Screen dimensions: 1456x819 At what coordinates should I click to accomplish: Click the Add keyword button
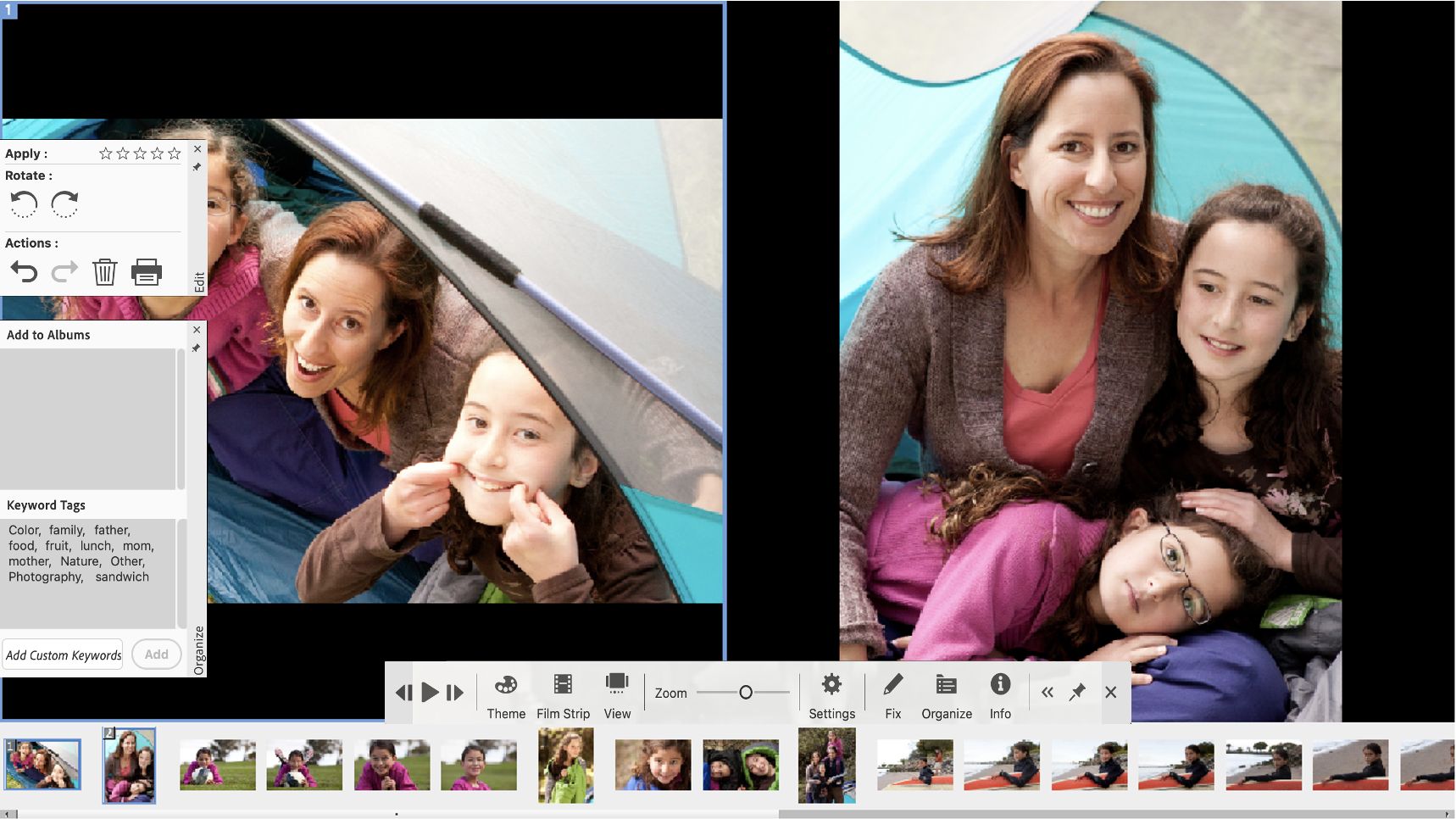click(156, 655)
